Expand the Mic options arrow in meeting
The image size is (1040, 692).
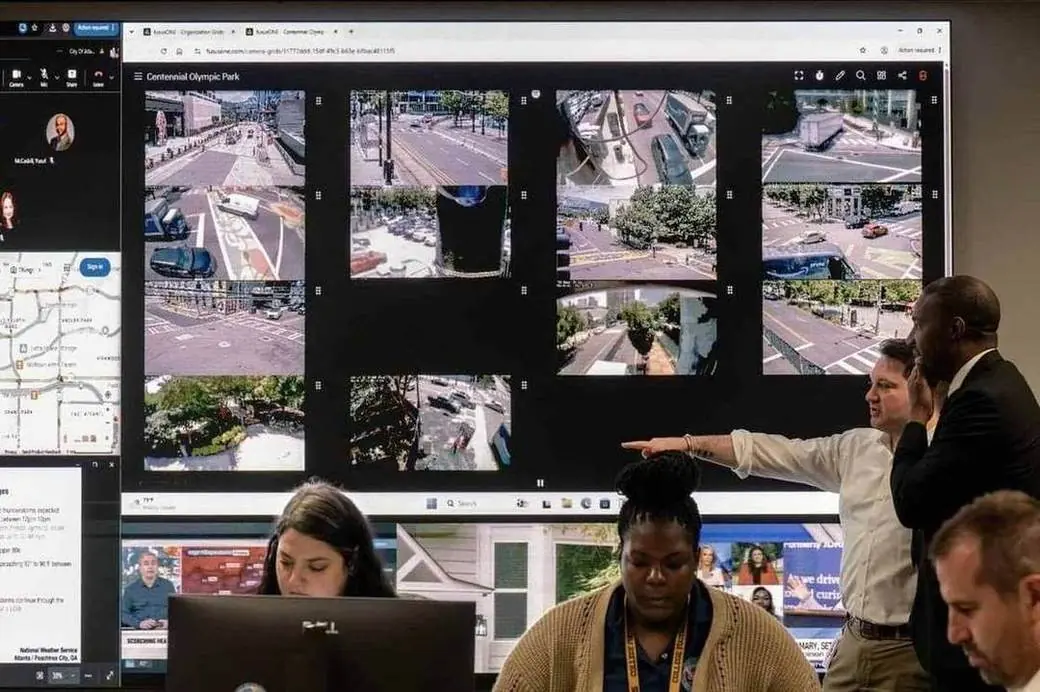(56, 77)
